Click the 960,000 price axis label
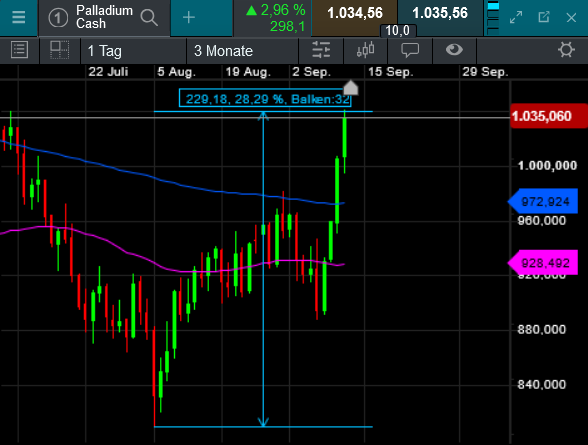The image size is (588, 445). [x=542, y=220]
